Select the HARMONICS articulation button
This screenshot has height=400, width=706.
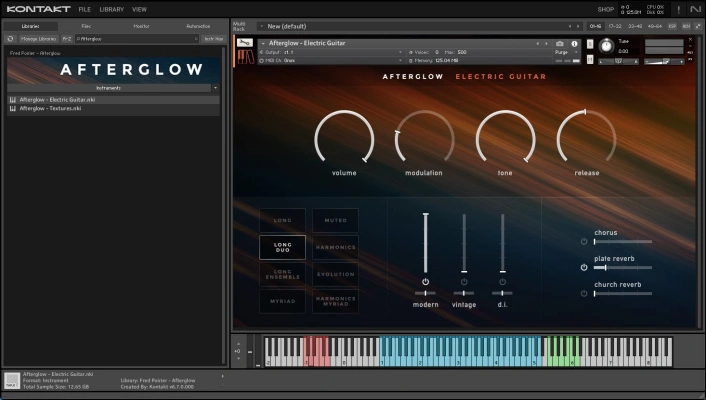pyautogui.click(x=335, y=247)
